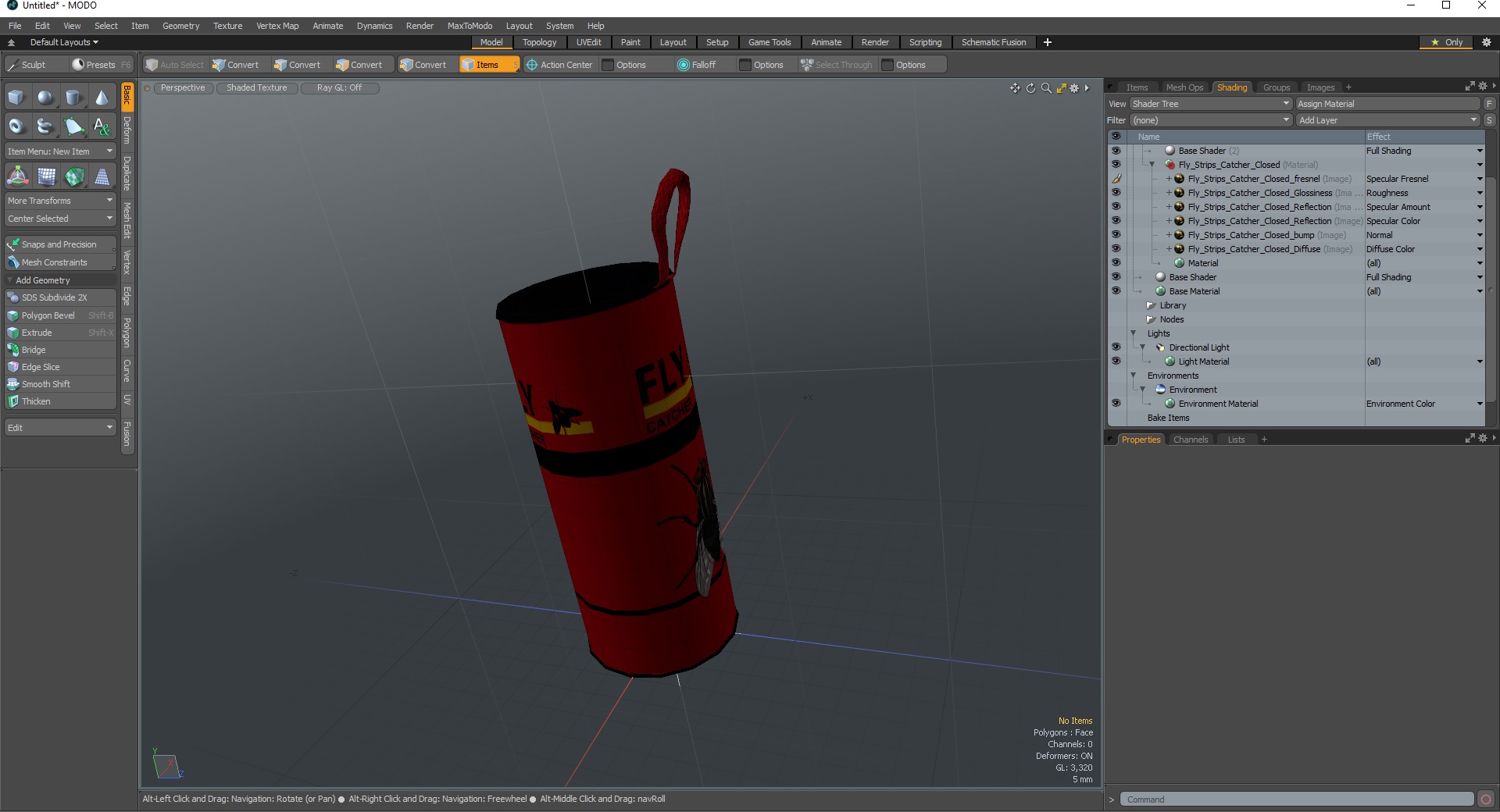The image size is (1500, 812).
Task: Activate the green checkered cube tool
Action: pos(74,177)
